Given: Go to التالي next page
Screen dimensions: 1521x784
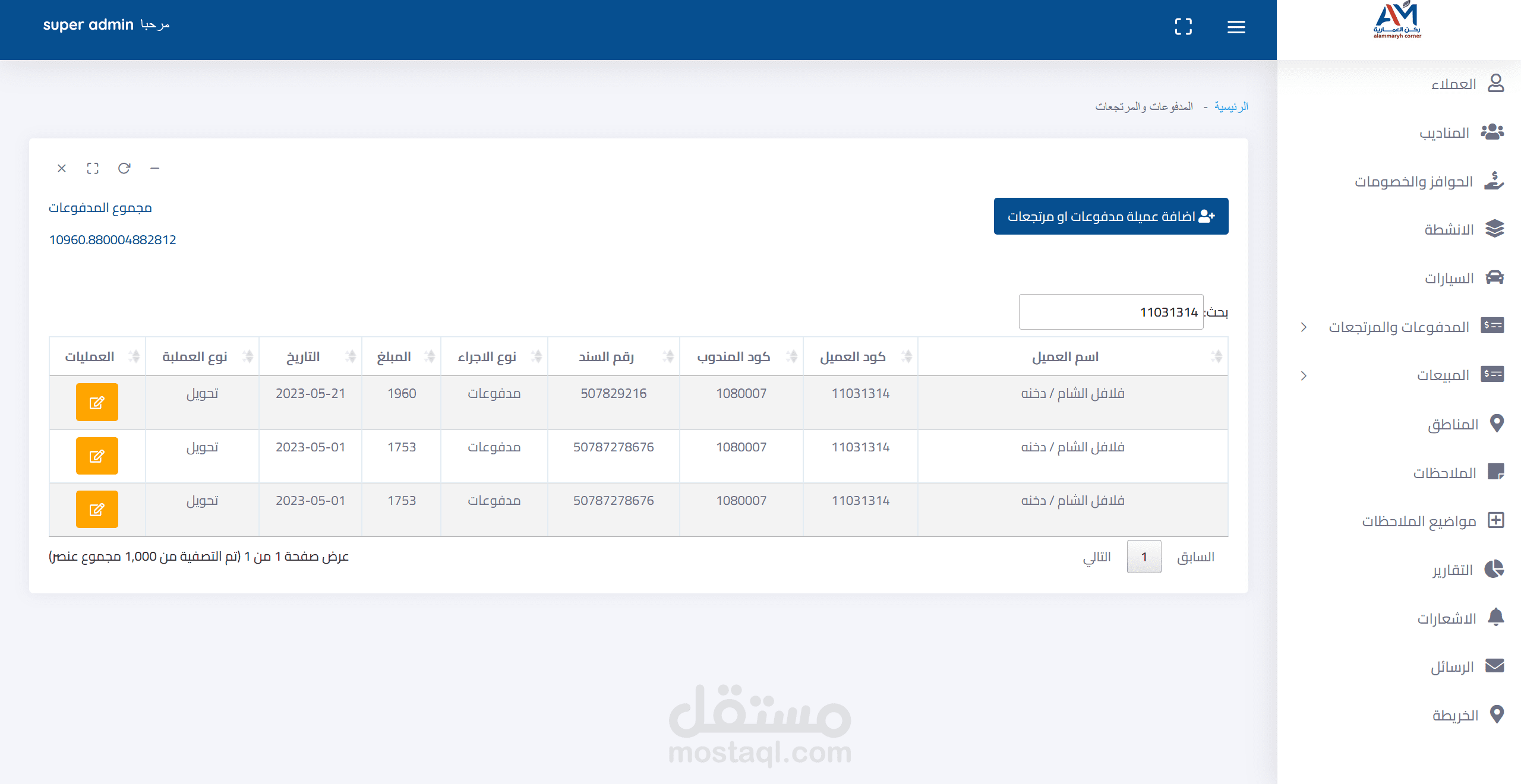Looking at the screenshot, I should [1096, 557].
